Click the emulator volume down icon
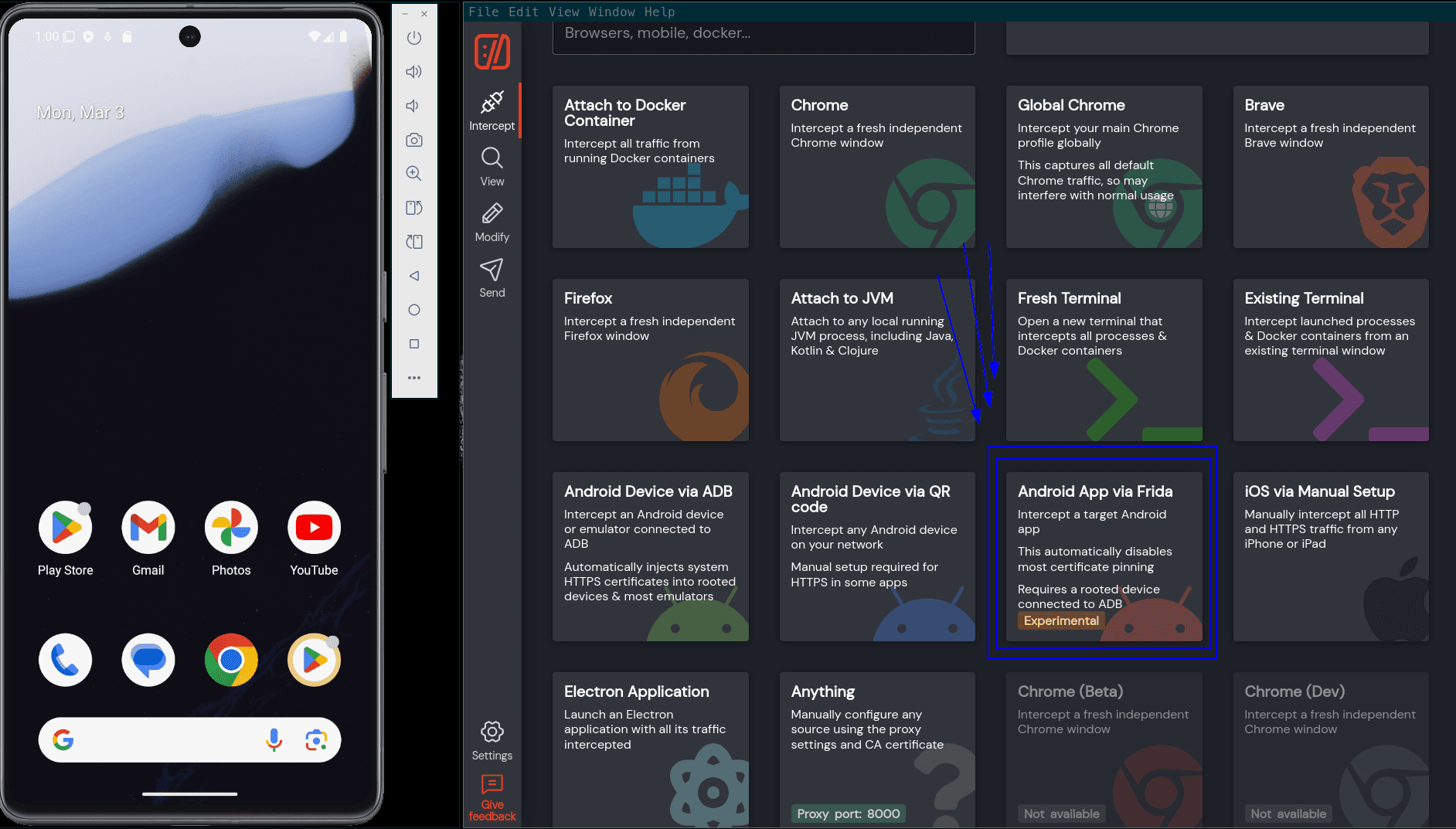Viewport: 1456px width, 829px height. pyautogui.click(x=414, y=106)
